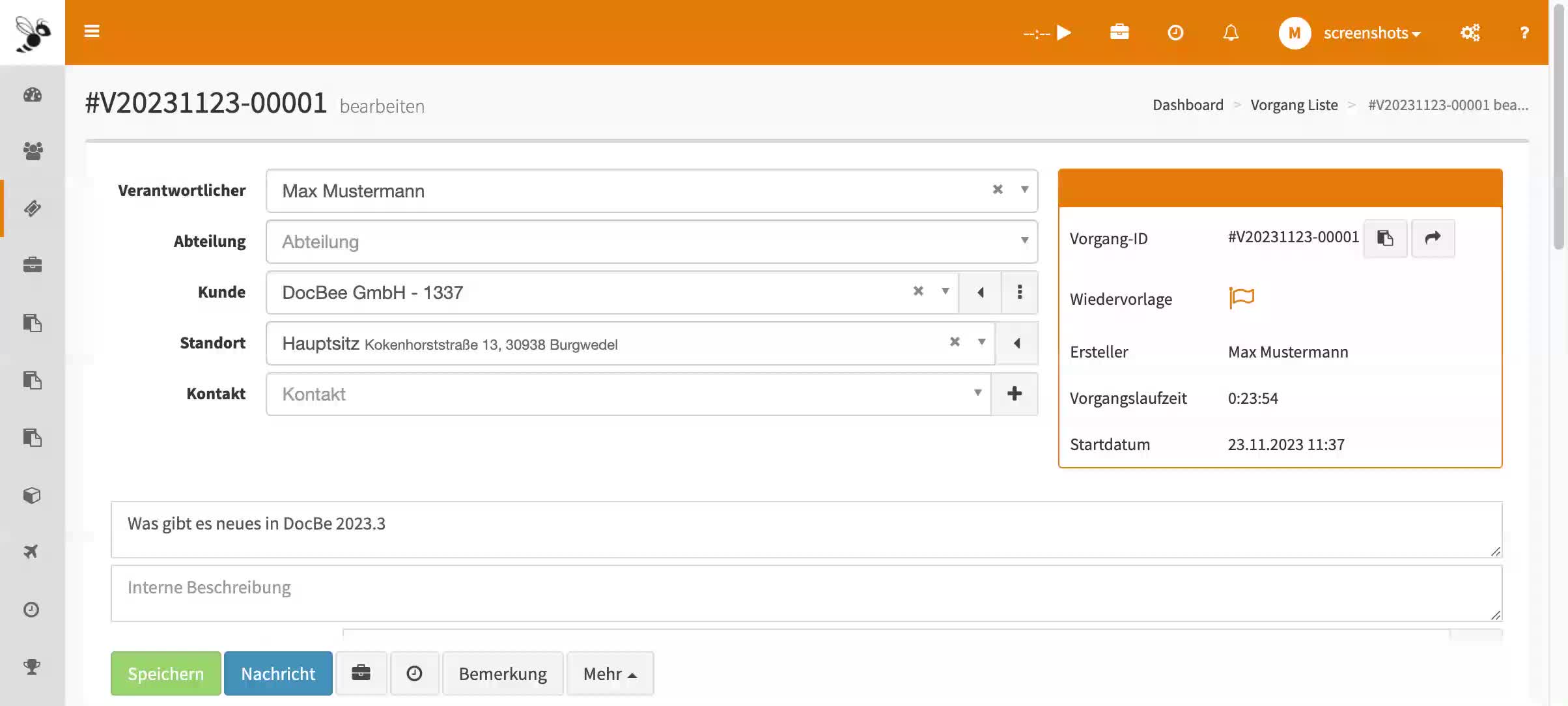Expand the Kontakt dropdown

(977, 393)
